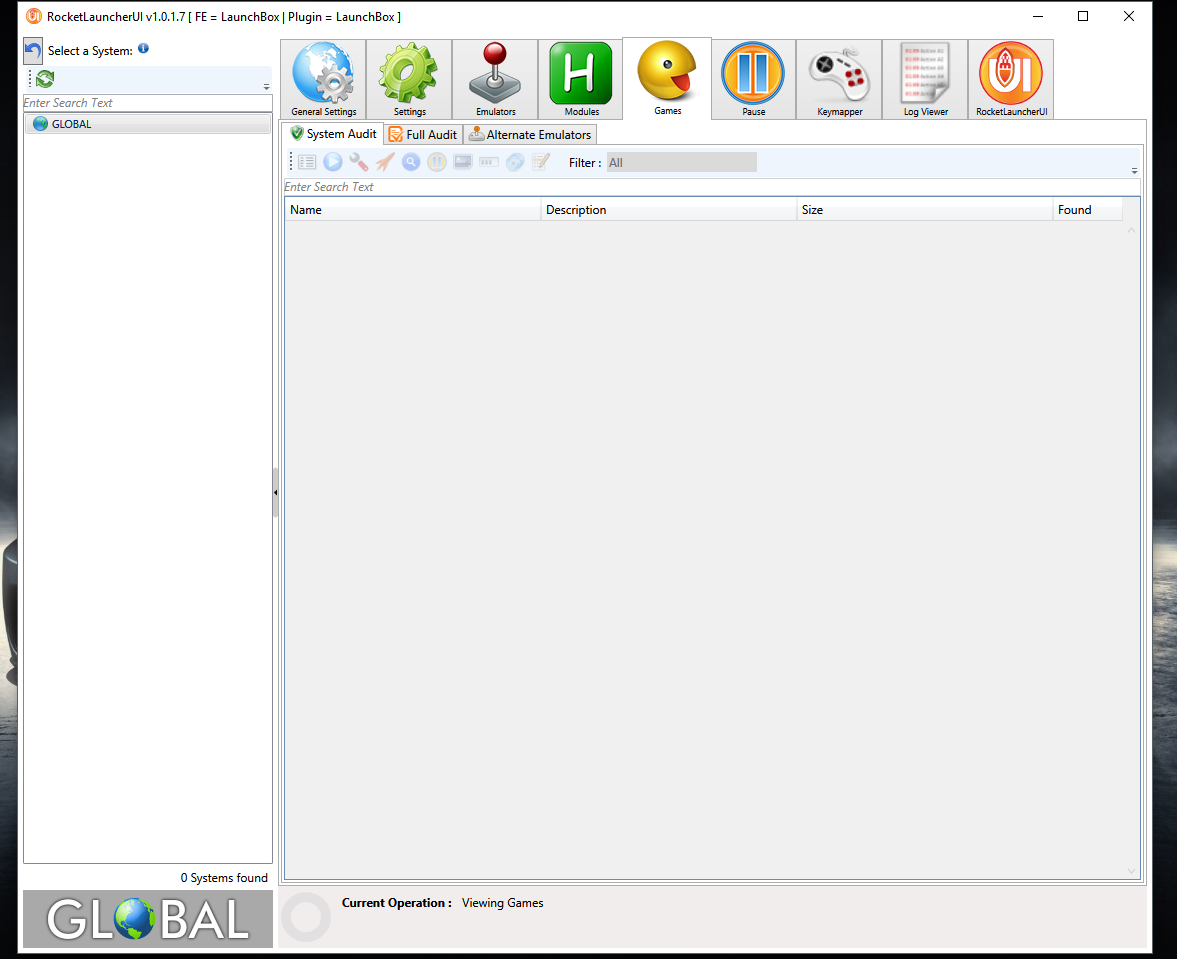Click the blue undo arrow button
The image size is (1177, 959).
pos(33,51)
